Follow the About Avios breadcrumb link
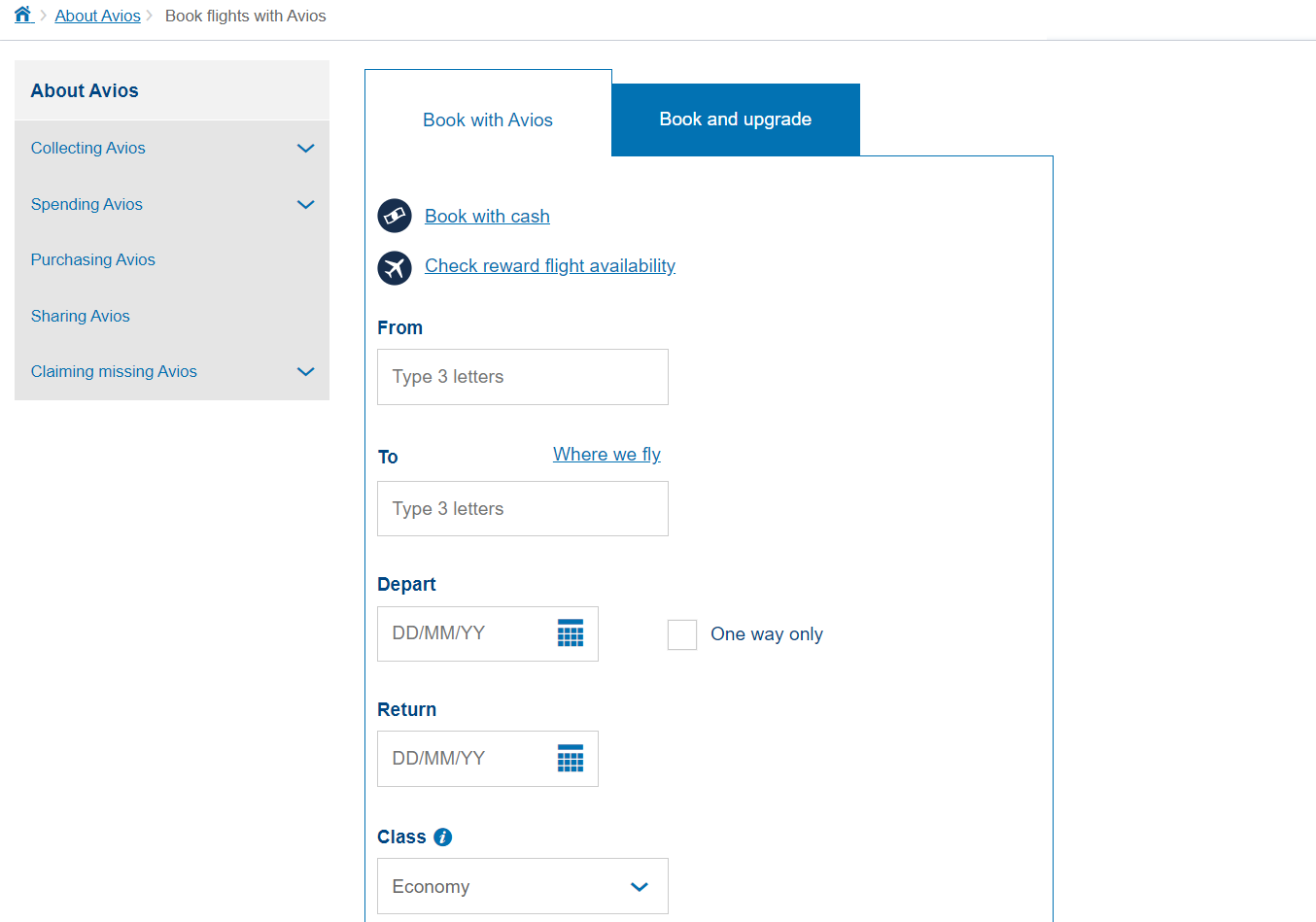 coord(98,16)
